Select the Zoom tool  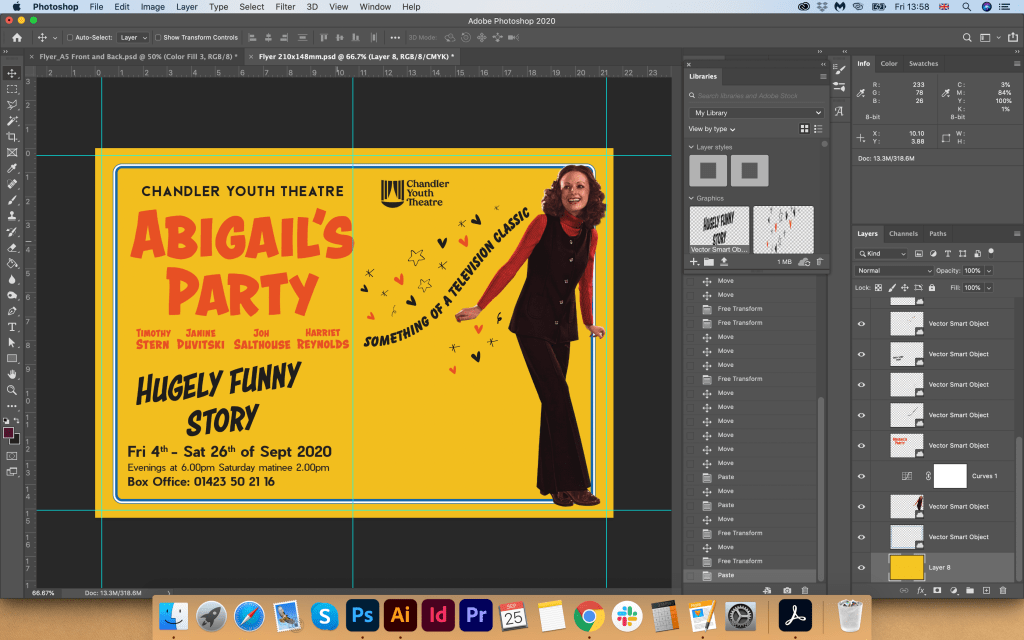[12, 390]
